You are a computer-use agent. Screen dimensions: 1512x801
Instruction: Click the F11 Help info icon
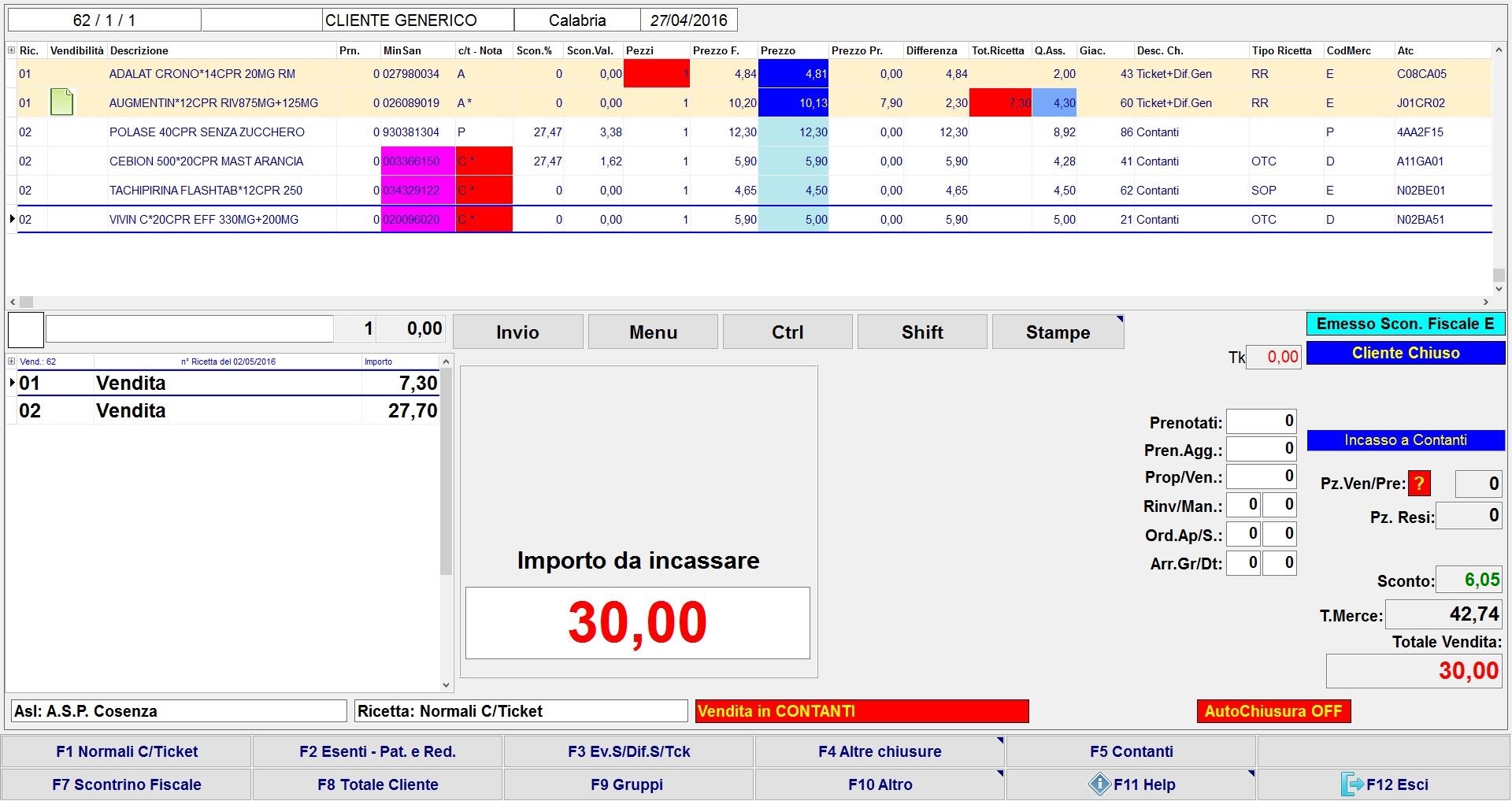(x=1099, y=784)
